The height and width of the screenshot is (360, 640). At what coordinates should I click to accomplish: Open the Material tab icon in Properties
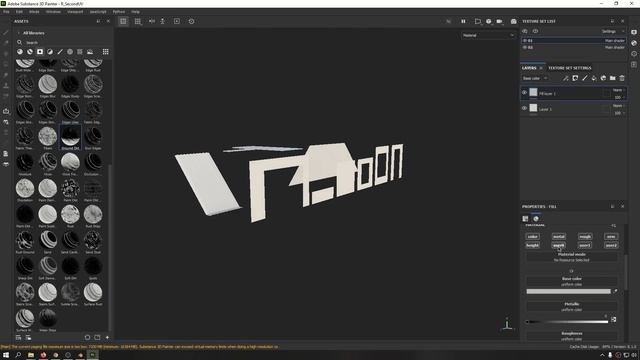click(536, 219)
